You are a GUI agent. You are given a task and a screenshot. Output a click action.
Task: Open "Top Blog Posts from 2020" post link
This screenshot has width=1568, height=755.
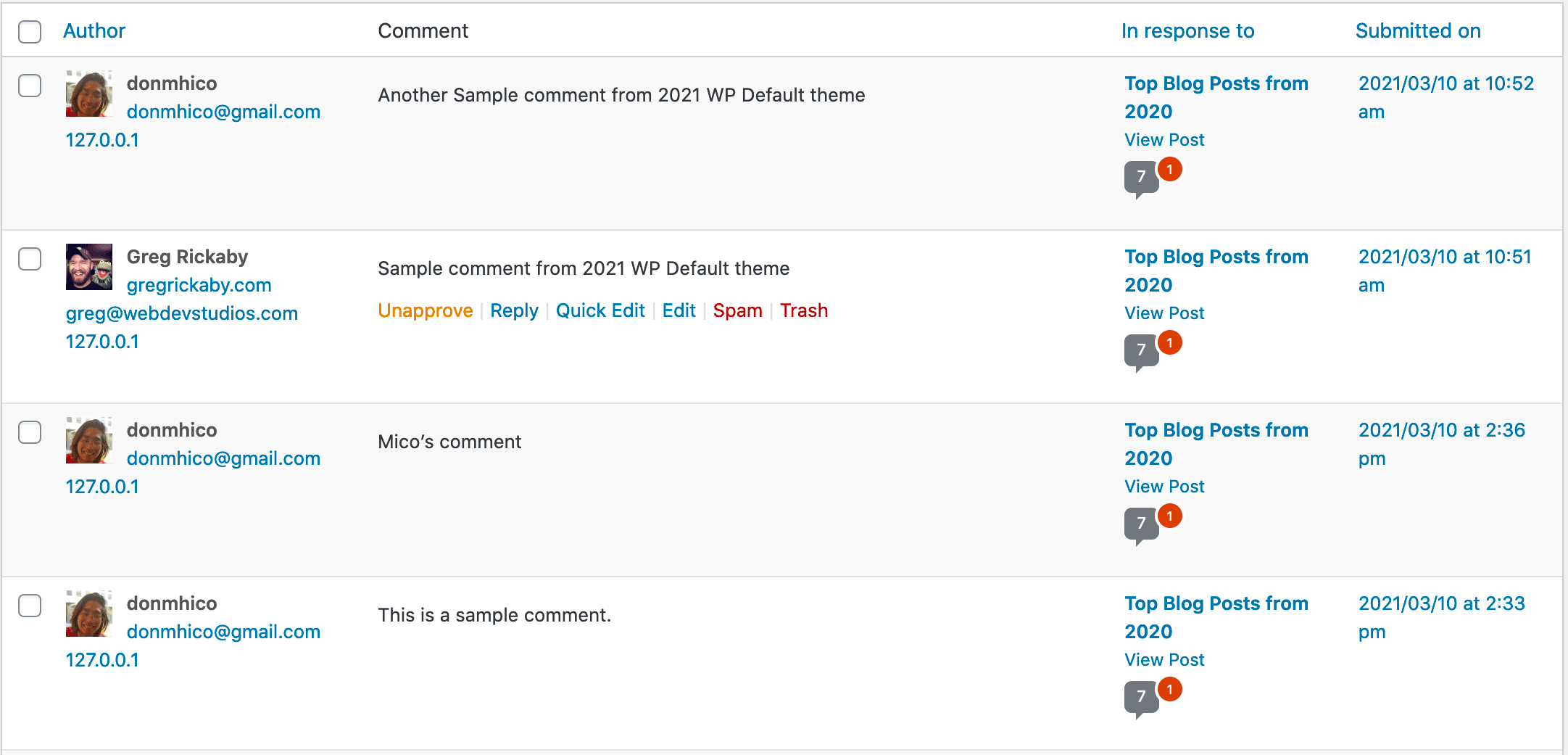point(1216,97)
